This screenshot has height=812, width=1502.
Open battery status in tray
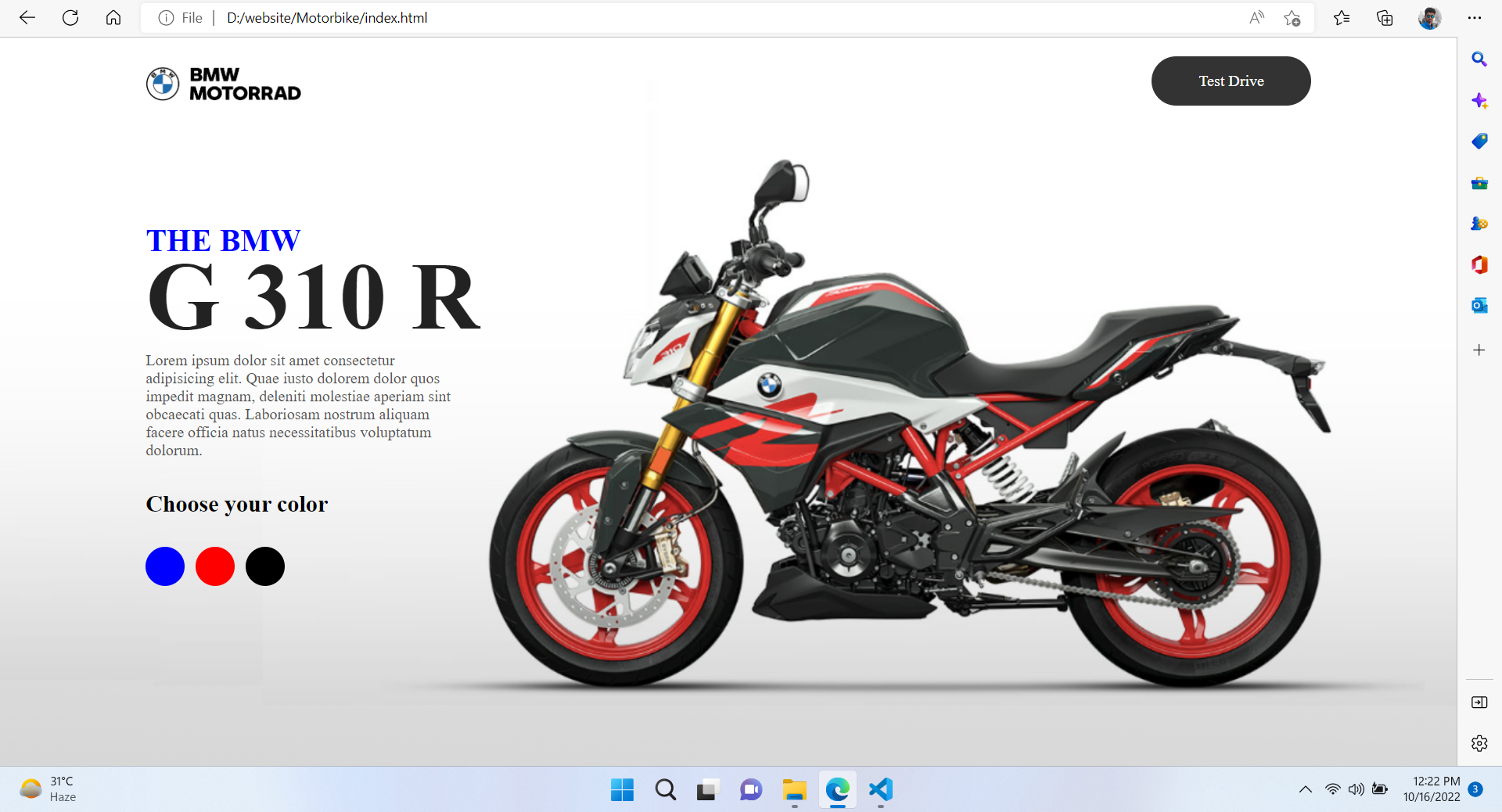1381,789
